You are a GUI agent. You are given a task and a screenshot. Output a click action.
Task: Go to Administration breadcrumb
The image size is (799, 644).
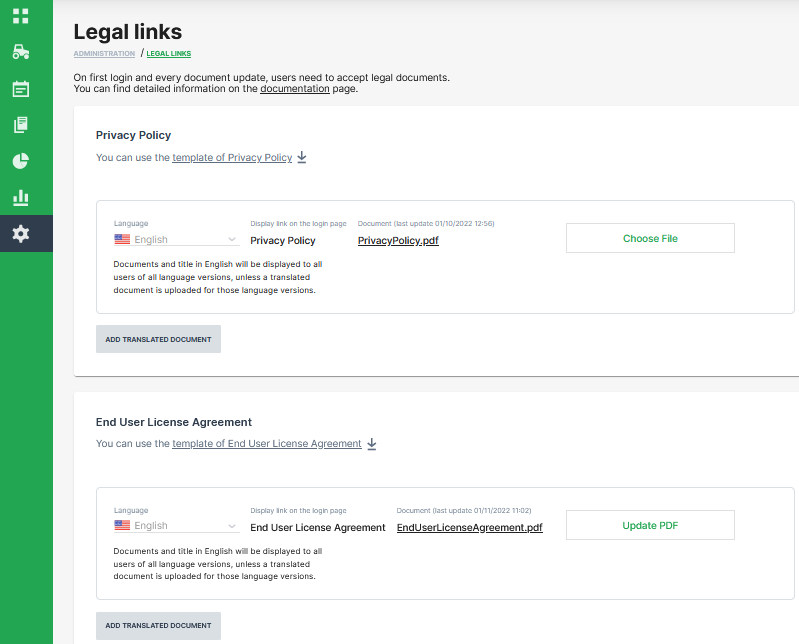104,53
